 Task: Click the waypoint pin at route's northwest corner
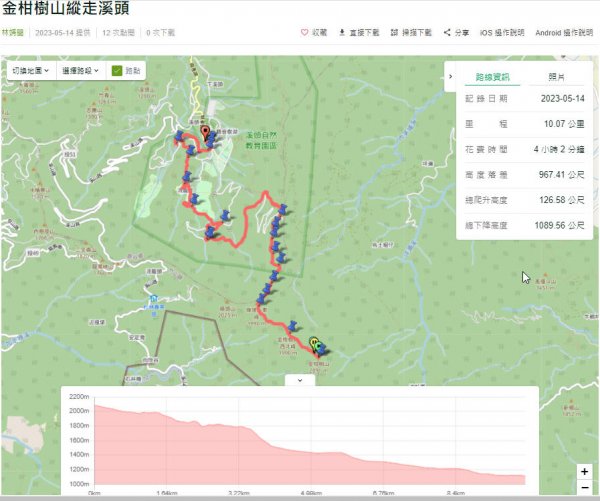coord(179,136)
